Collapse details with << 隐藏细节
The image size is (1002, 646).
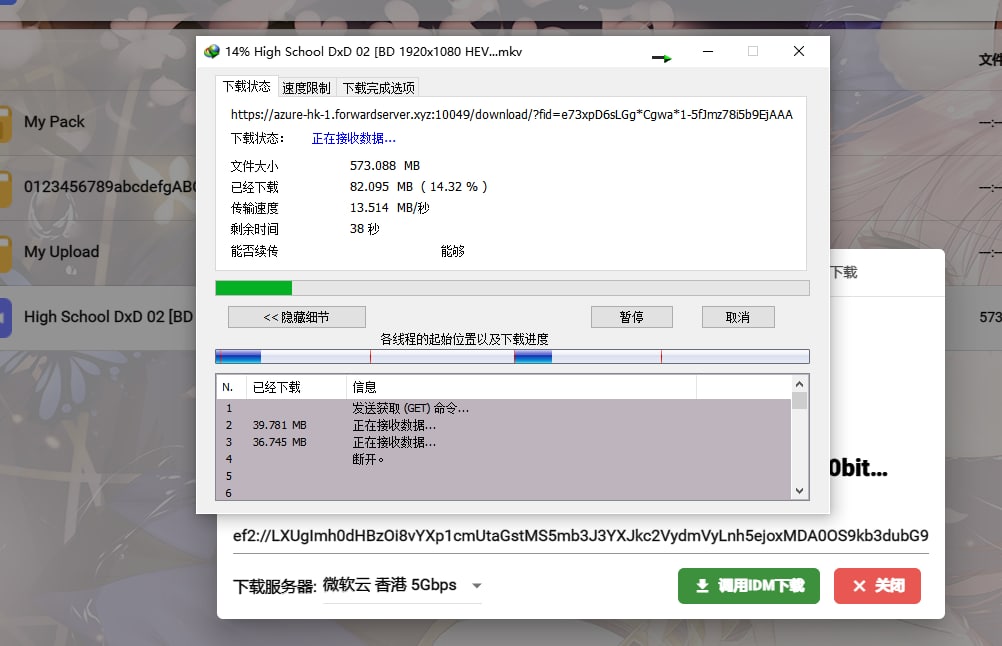click(x=296, y=317)
